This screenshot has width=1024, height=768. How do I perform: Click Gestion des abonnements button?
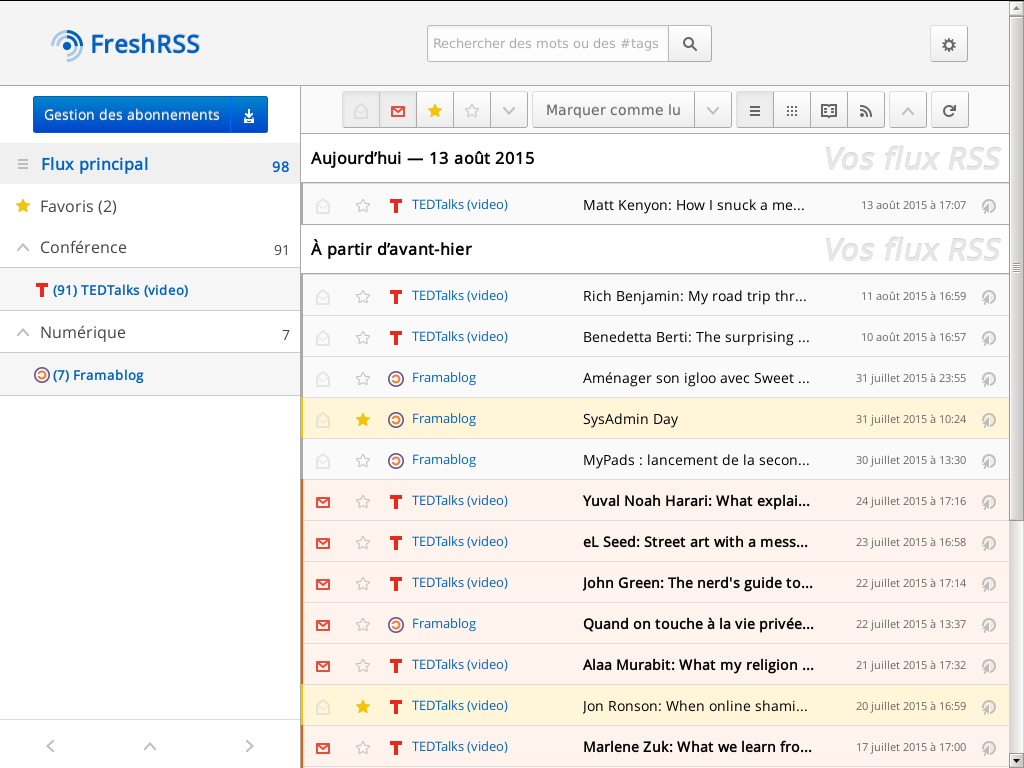pos(132,115)
